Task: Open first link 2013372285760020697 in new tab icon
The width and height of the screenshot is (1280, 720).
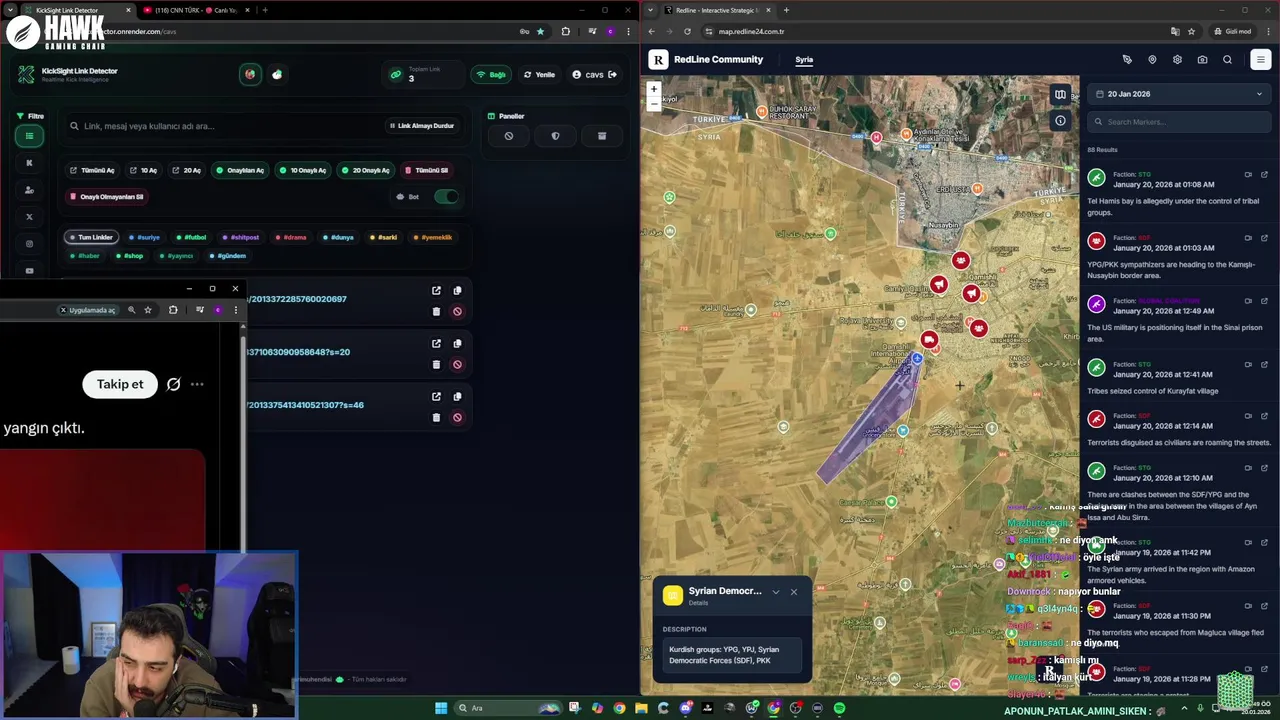Action: (436, 291)
